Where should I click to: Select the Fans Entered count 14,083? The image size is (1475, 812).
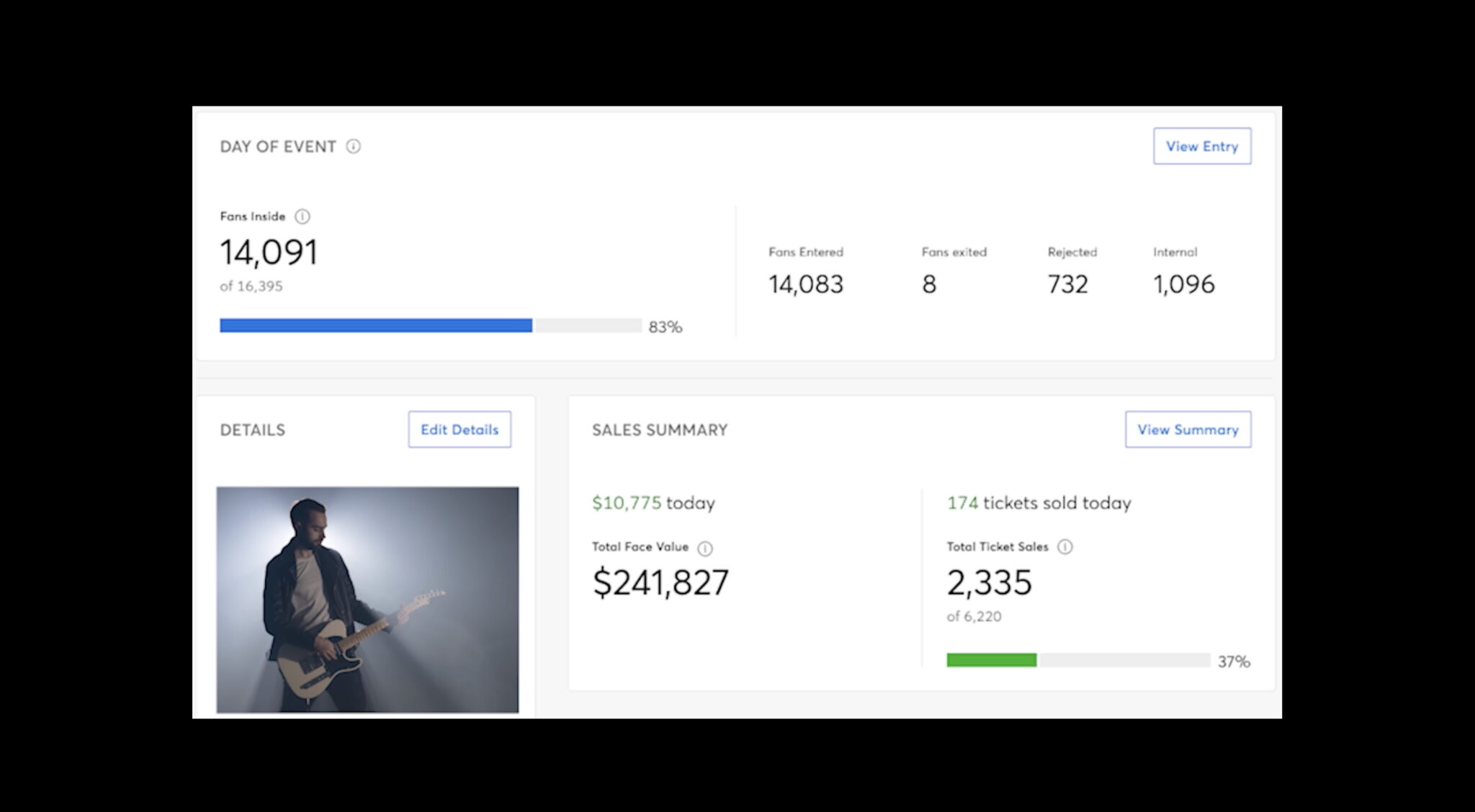(804, 284)
